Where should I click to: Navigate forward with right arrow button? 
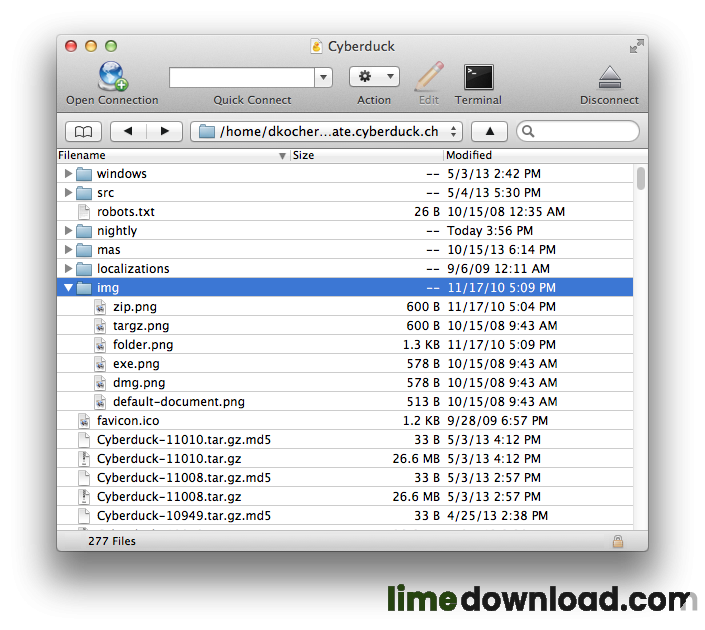click(164, 132)
